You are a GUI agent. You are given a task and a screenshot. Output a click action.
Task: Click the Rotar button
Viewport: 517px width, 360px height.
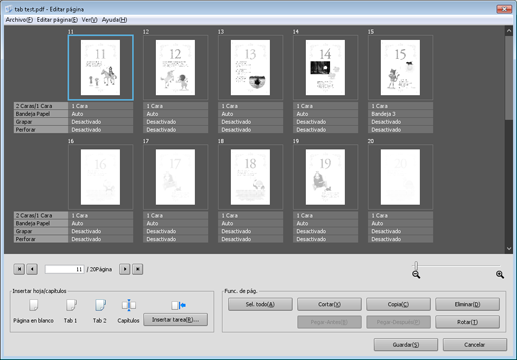[467, 322]
